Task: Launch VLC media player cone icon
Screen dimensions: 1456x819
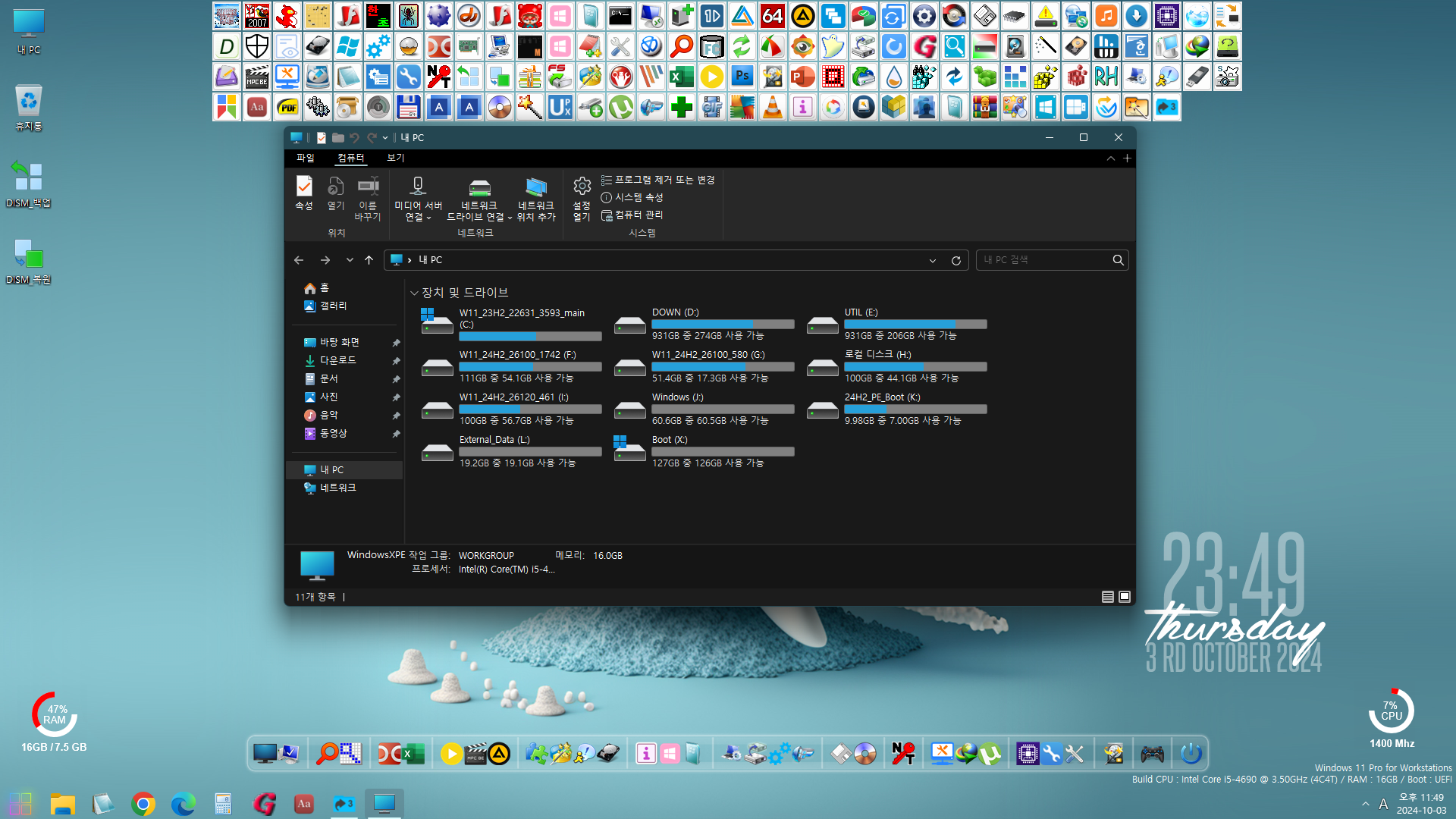Action: tap(772, 107)
